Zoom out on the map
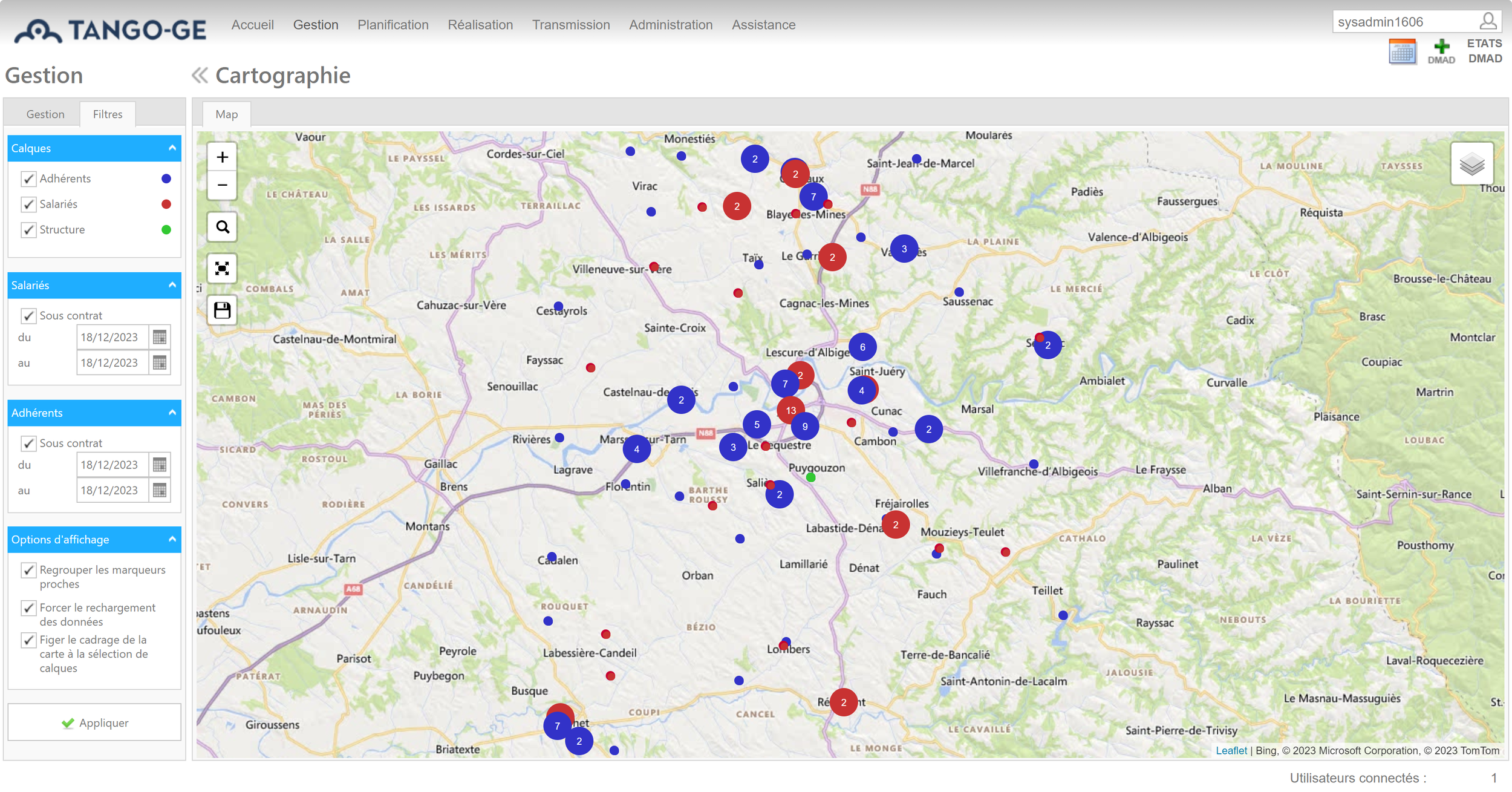This screenshot has width=1512, height=792. 222,185
